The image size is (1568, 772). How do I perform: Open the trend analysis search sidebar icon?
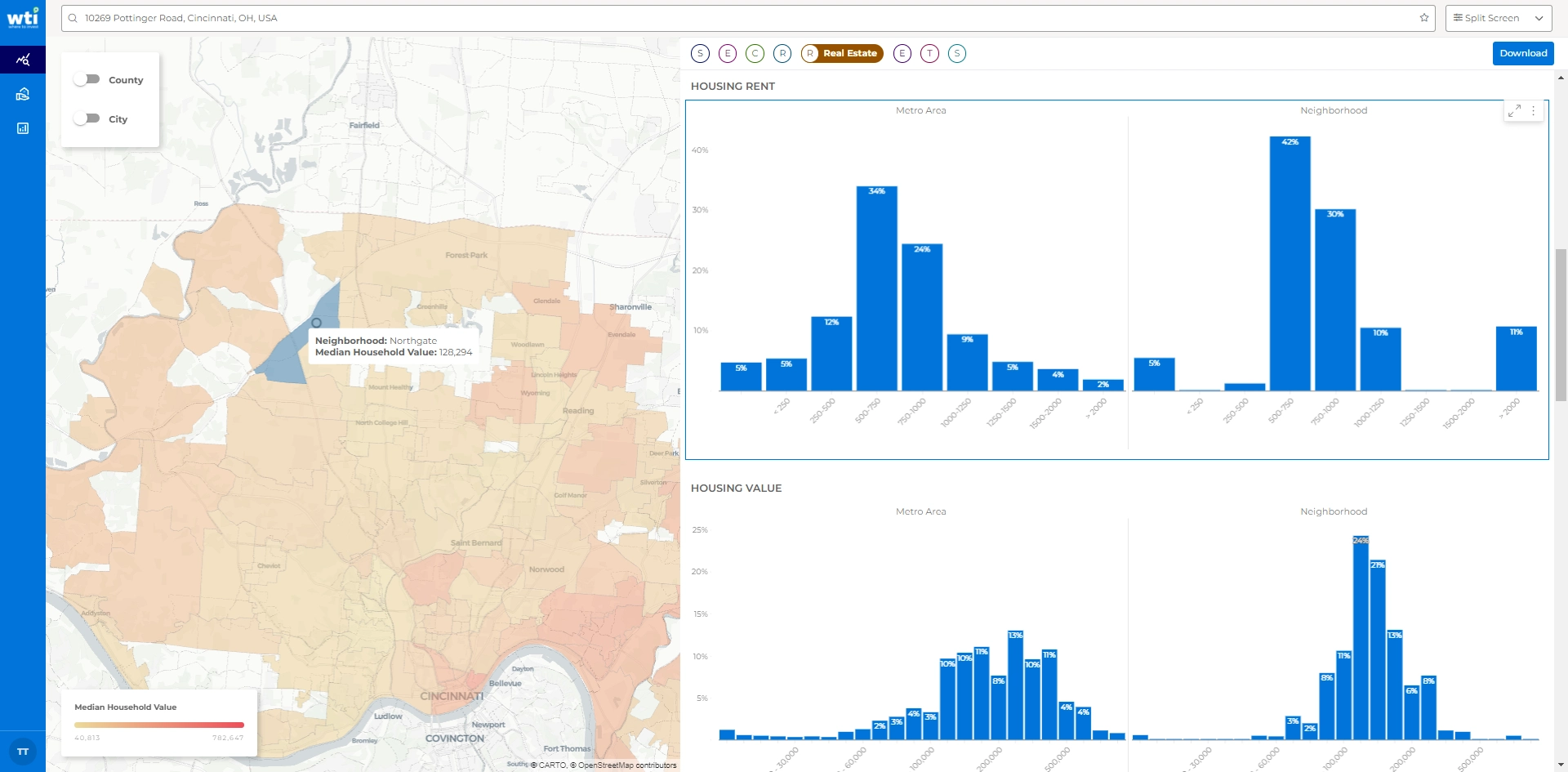tap(23, 60)
